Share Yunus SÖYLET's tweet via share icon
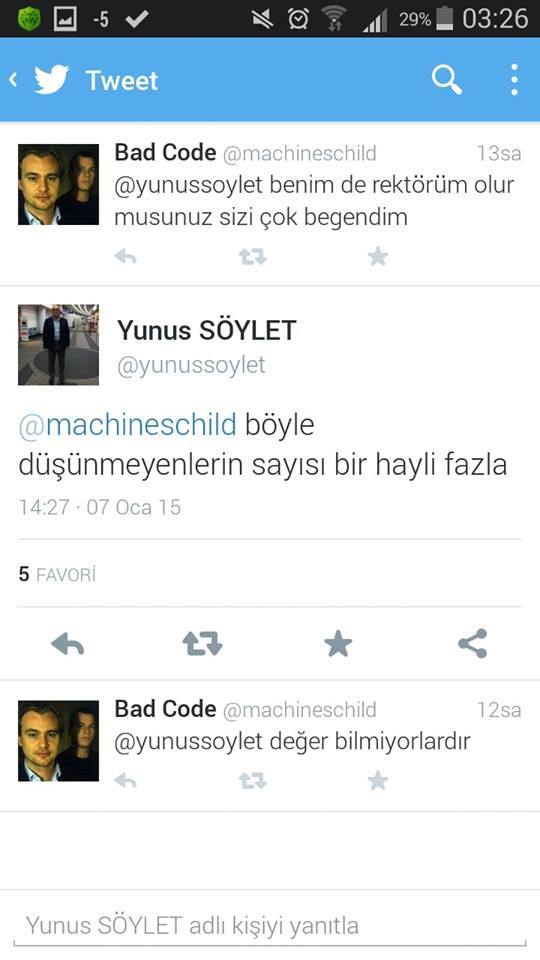The height and width of the screenshot is (960, 540). 473,643
